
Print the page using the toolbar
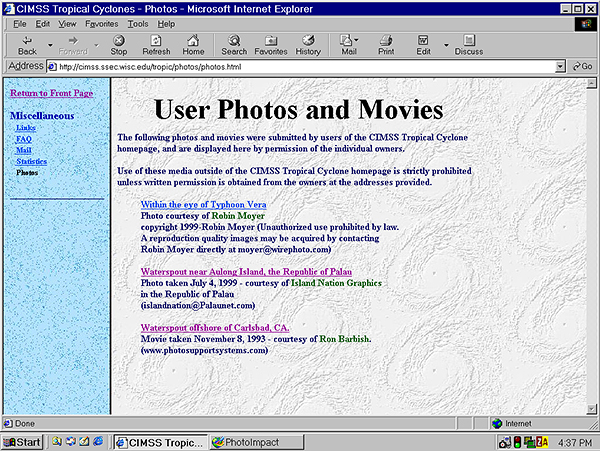point(386,44)
